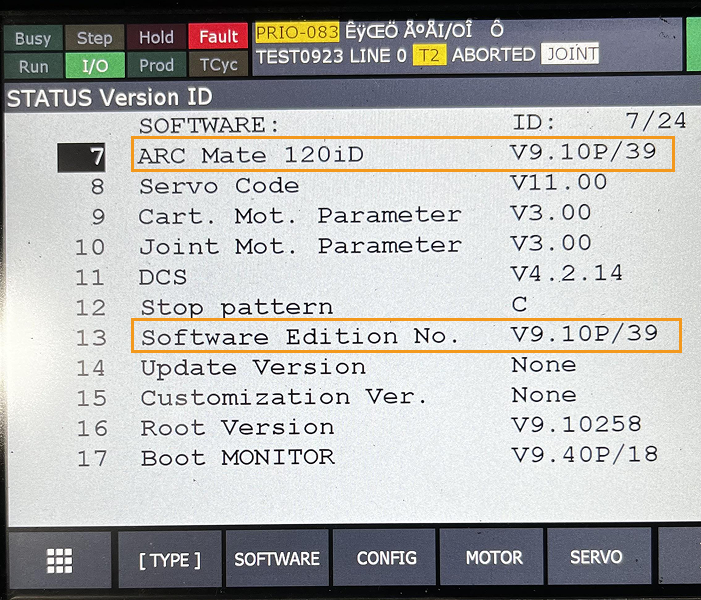Click the STATUS Version ID title
Image resolution: width=701 pixels, height=600 pixels.
click(110, 97)
